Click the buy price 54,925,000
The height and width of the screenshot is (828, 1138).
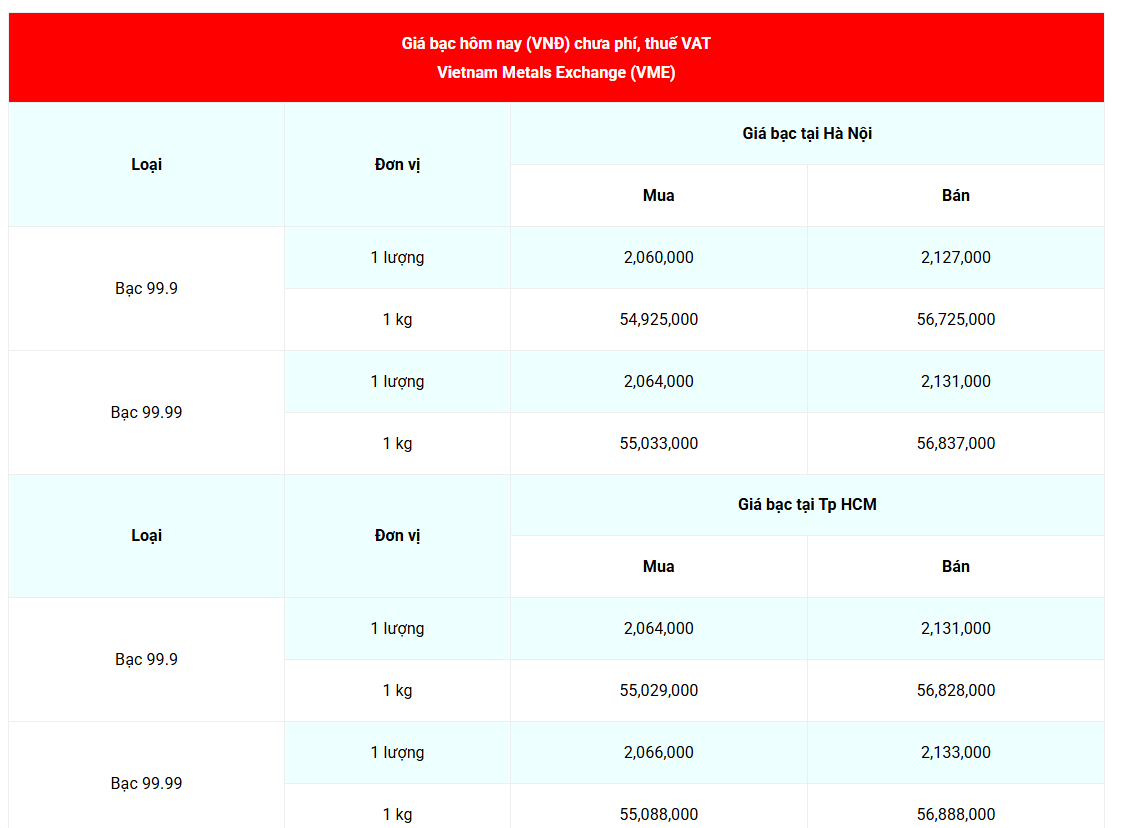tap(658, 319)
